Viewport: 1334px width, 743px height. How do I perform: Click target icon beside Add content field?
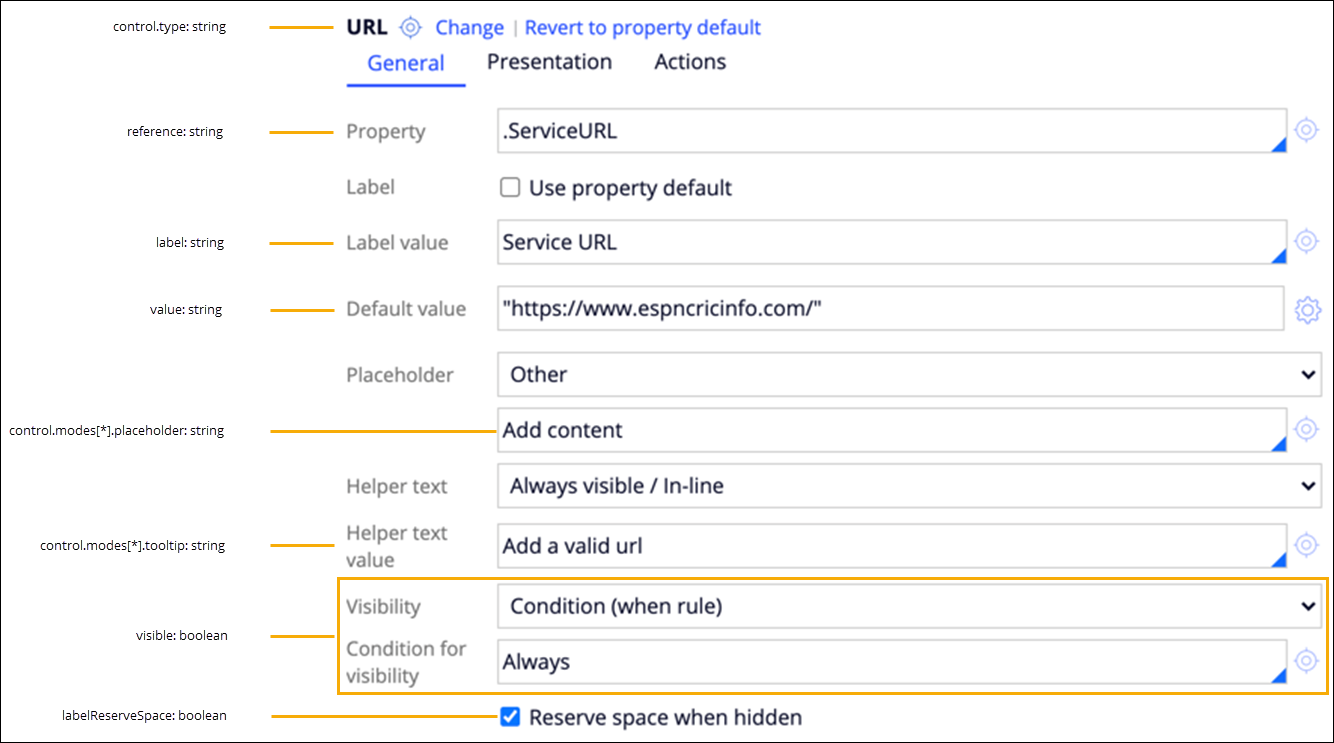[1306, 429]
